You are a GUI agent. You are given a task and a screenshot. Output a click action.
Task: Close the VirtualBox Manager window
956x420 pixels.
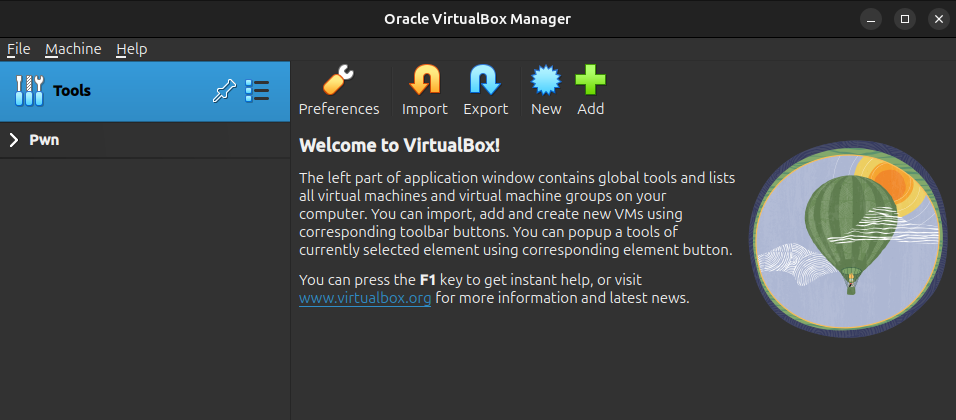(x=938, y=20)
